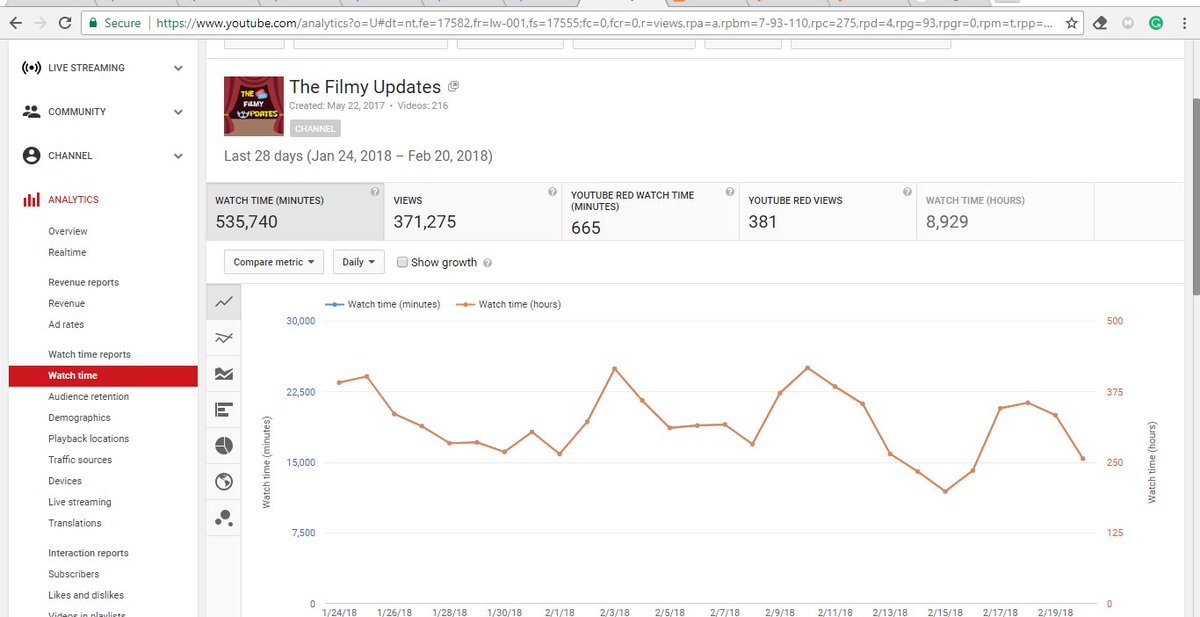Viewport: 1200px width, 617px height.
Task: Open Traffic sources report
Action: [x=80, y=459]
